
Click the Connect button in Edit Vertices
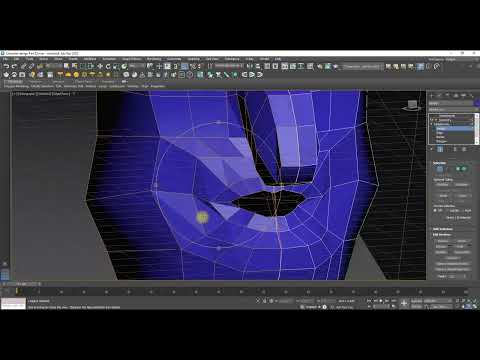tap(453, 258)
